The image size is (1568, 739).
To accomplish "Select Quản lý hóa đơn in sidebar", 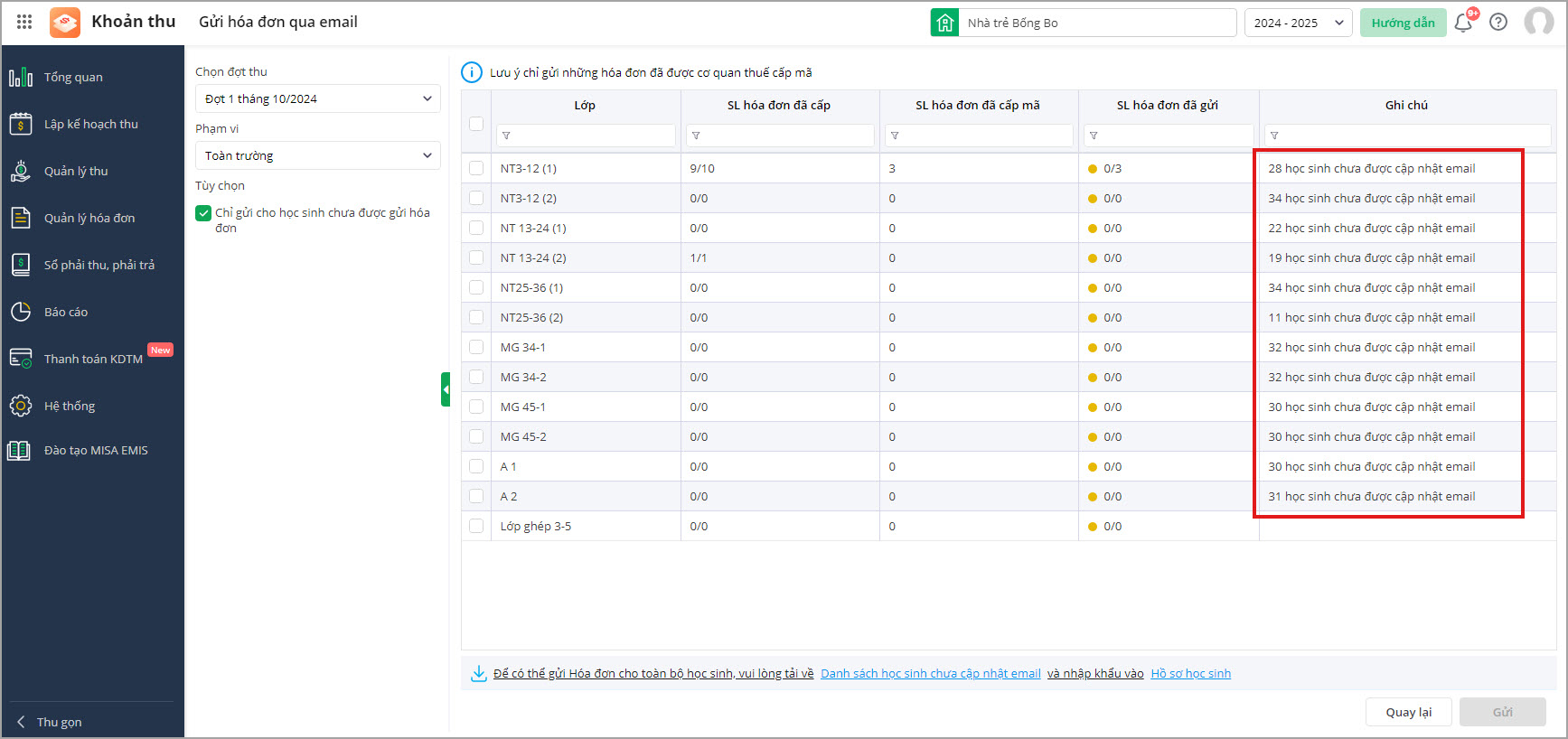I will [x=89, y=218].
